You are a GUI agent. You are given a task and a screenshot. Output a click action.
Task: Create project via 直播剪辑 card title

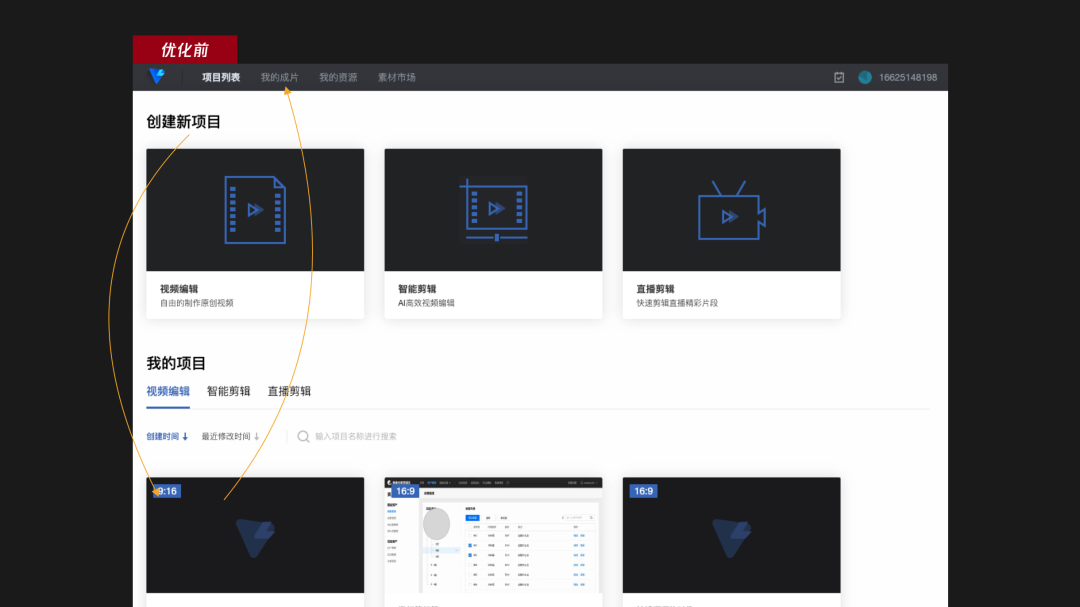click(656, 289)
